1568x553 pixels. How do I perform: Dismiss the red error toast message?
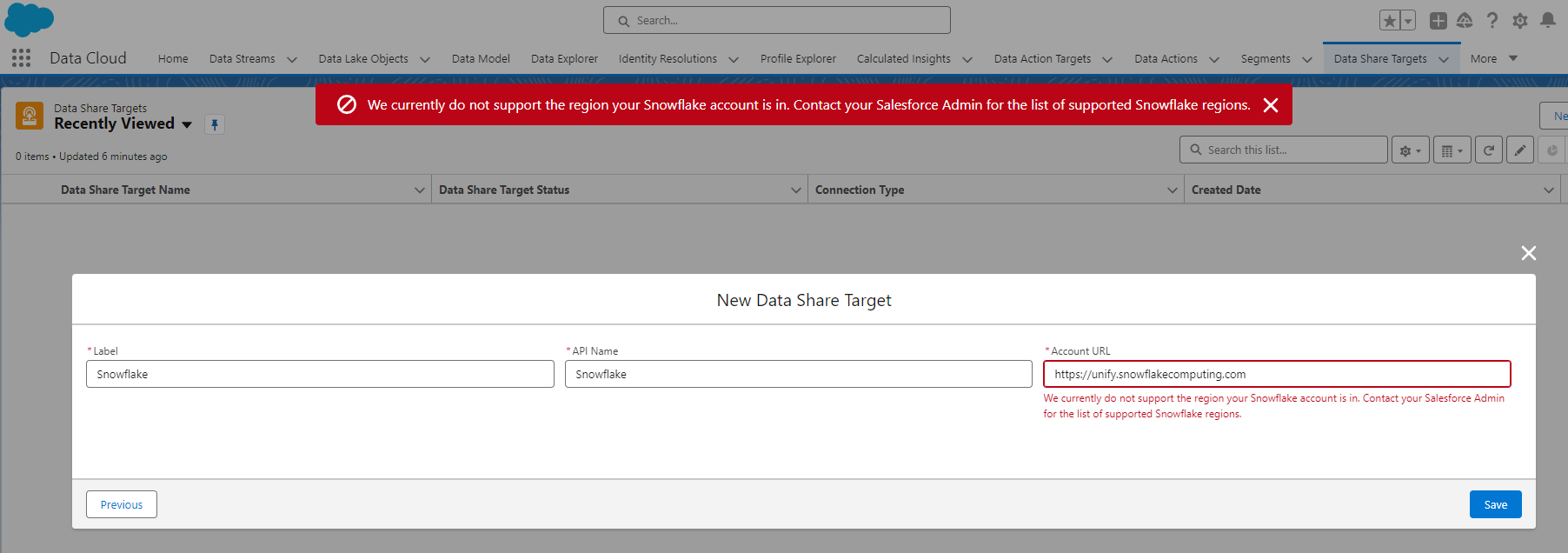[x=1271, y=105]
